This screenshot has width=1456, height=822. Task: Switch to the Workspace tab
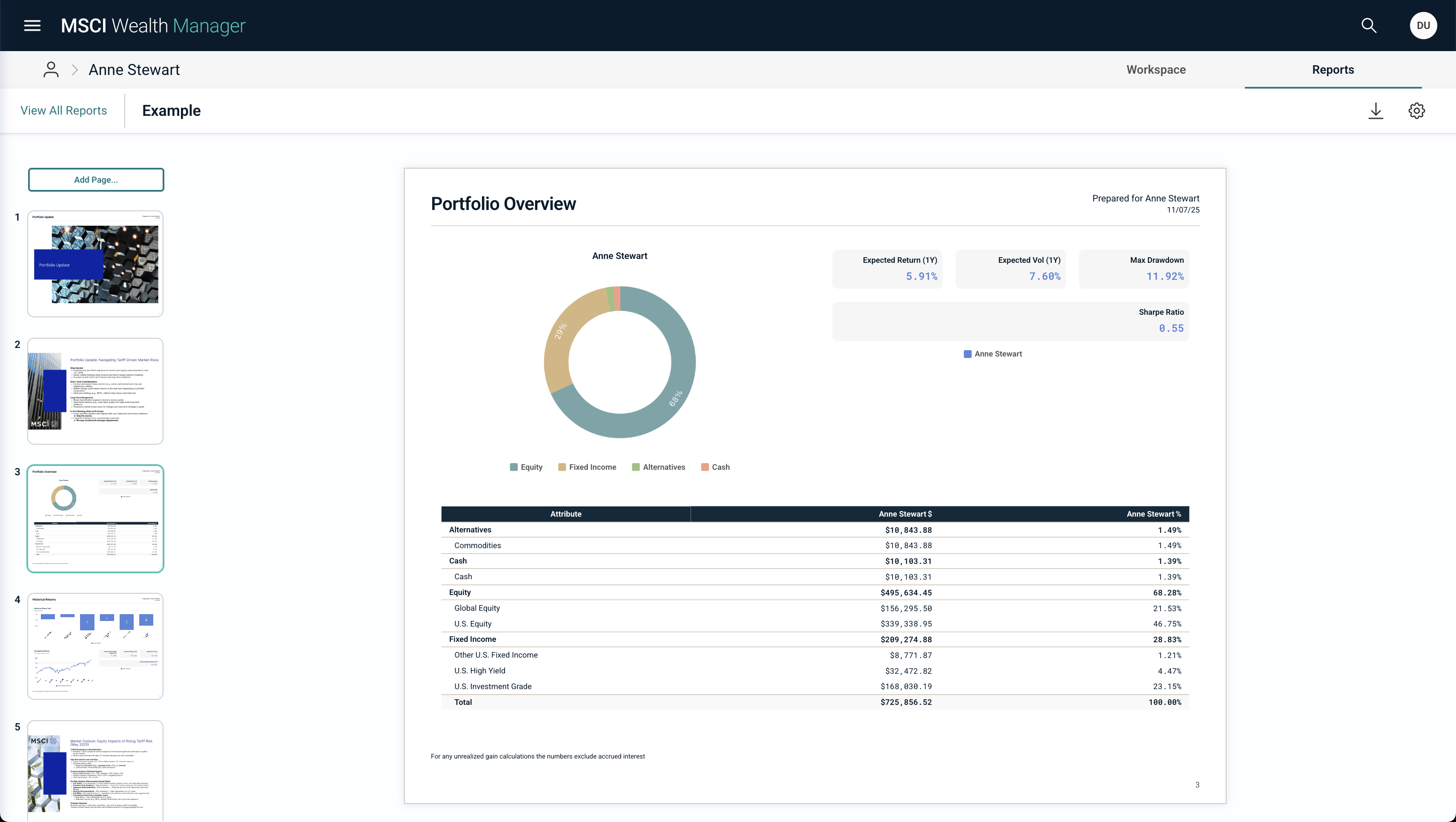click(x=1156, y=69)
